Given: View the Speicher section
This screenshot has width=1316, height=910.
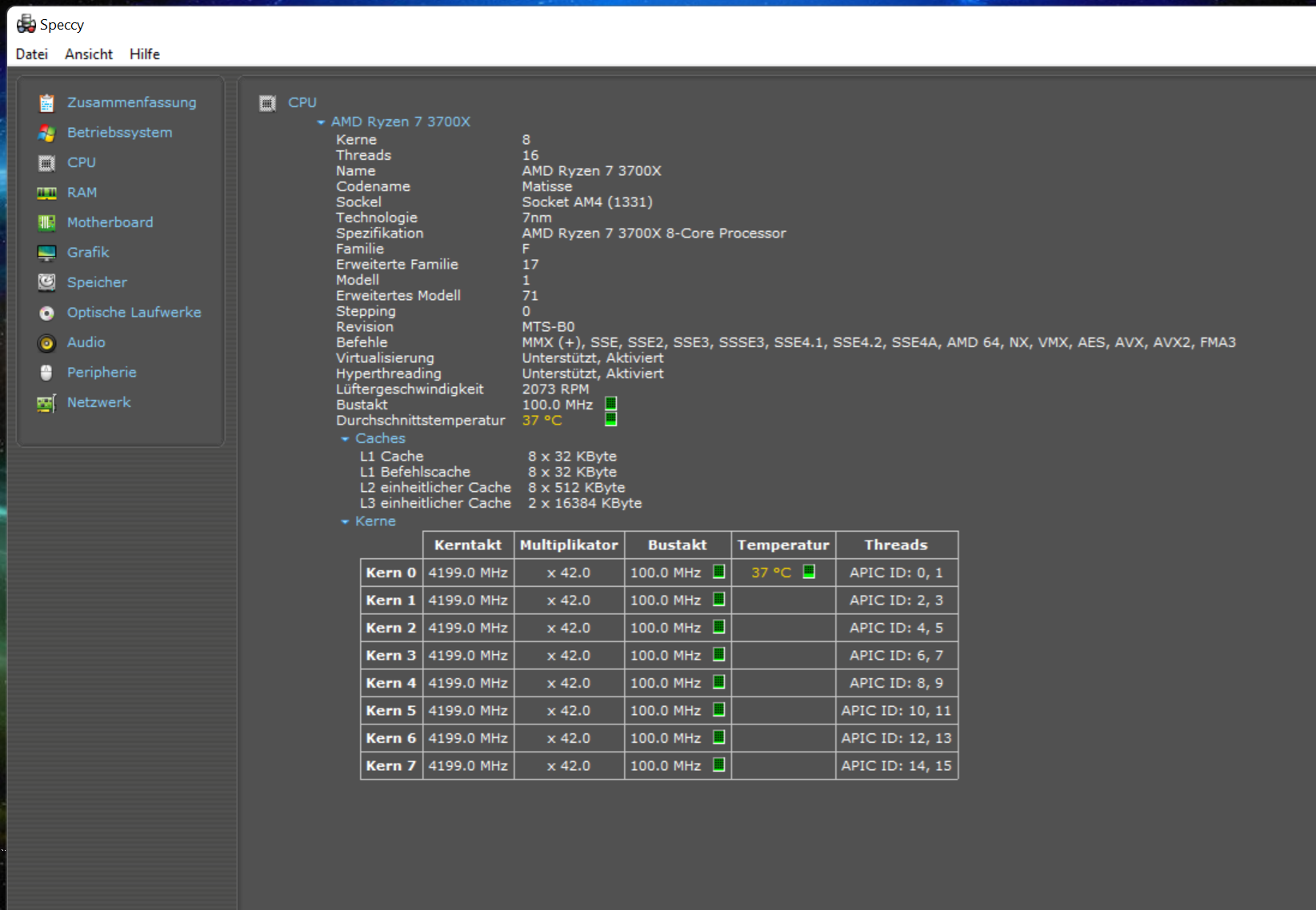Looking at the screenshot, I should pos(97,282).
